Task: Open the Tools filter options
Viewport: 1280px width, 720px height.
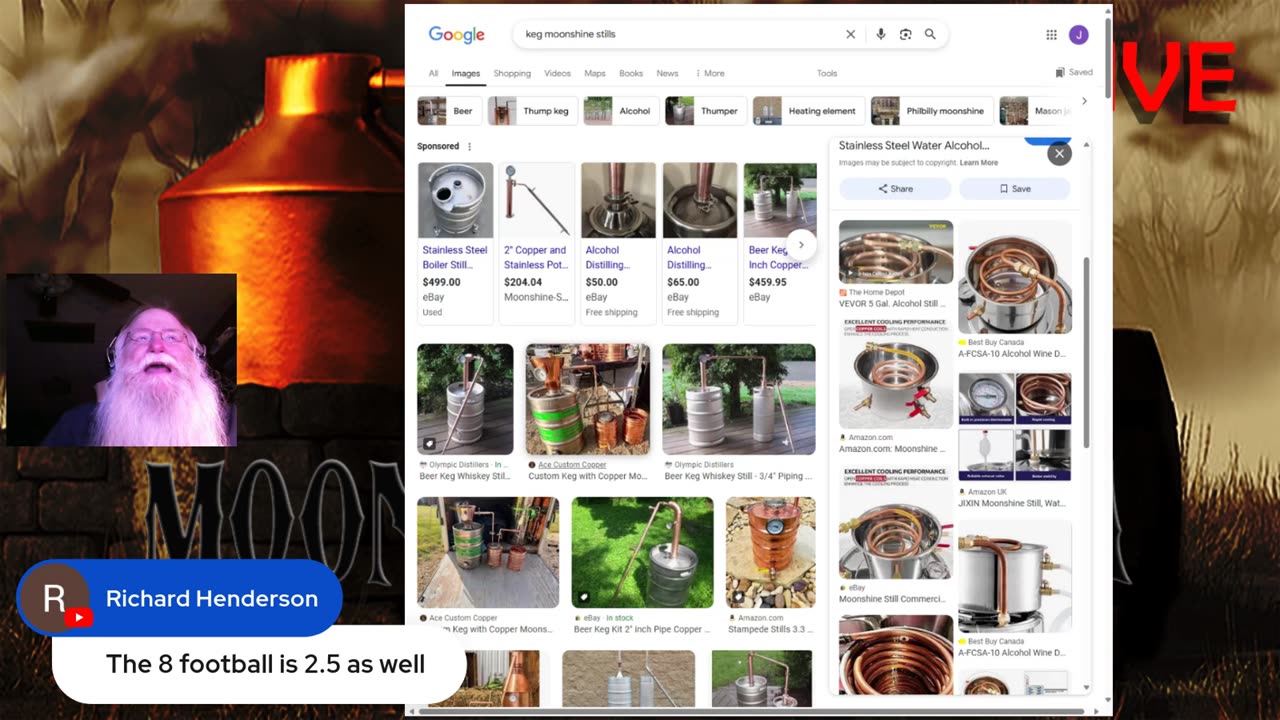Action: (x=827, y=73)
